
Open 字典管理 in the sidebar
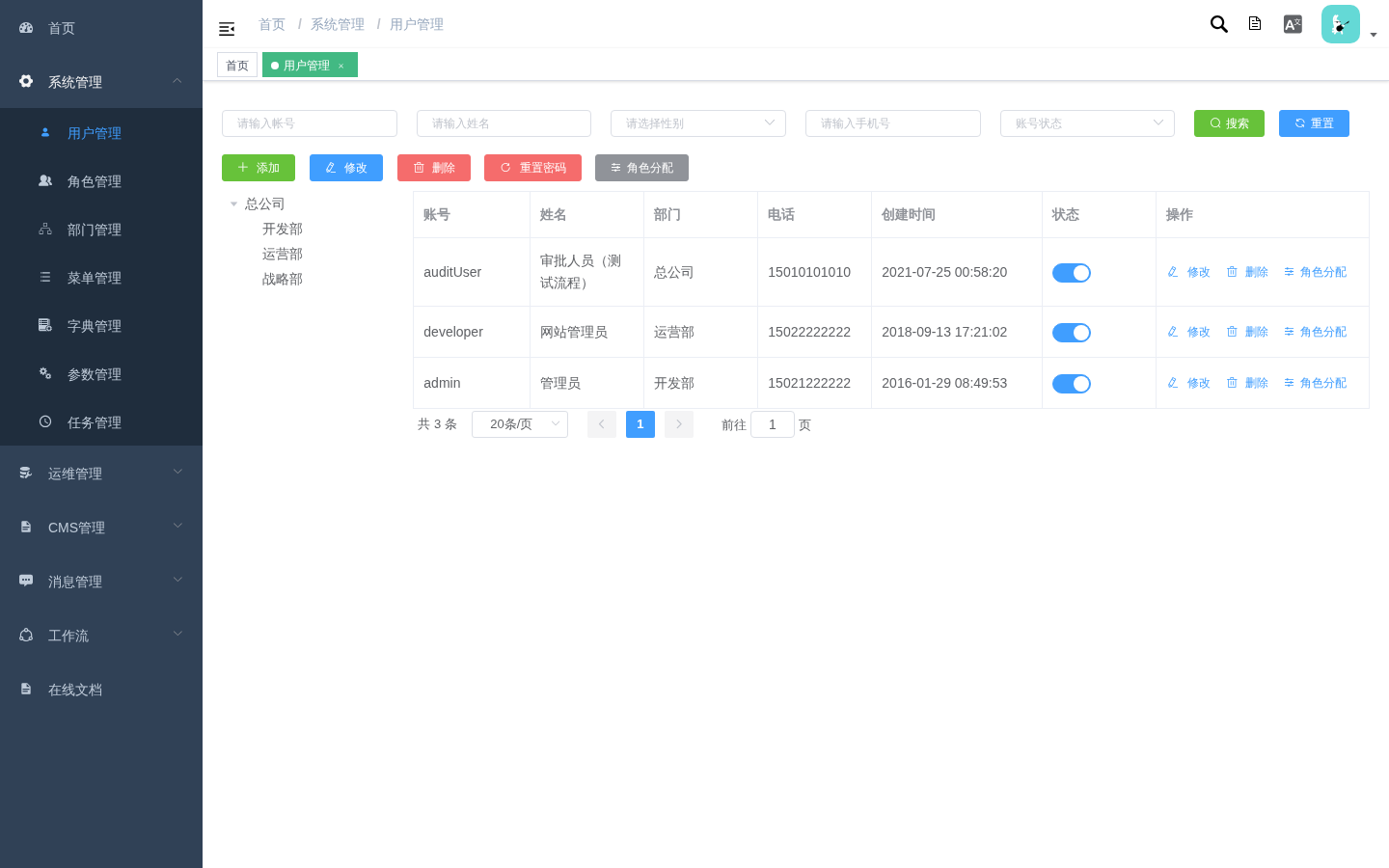click(x=101, y=326)
